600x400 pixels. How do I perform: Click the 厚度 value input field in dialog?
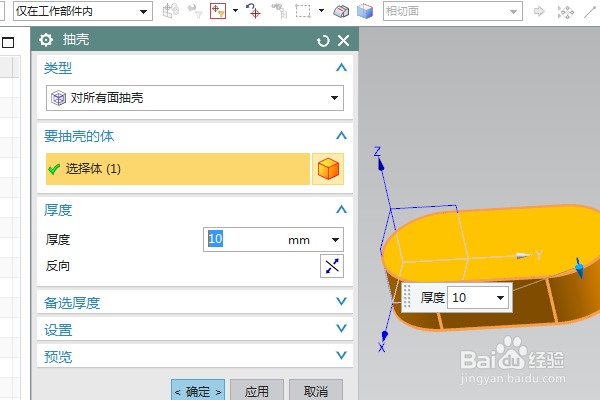[x=266, y=240]
